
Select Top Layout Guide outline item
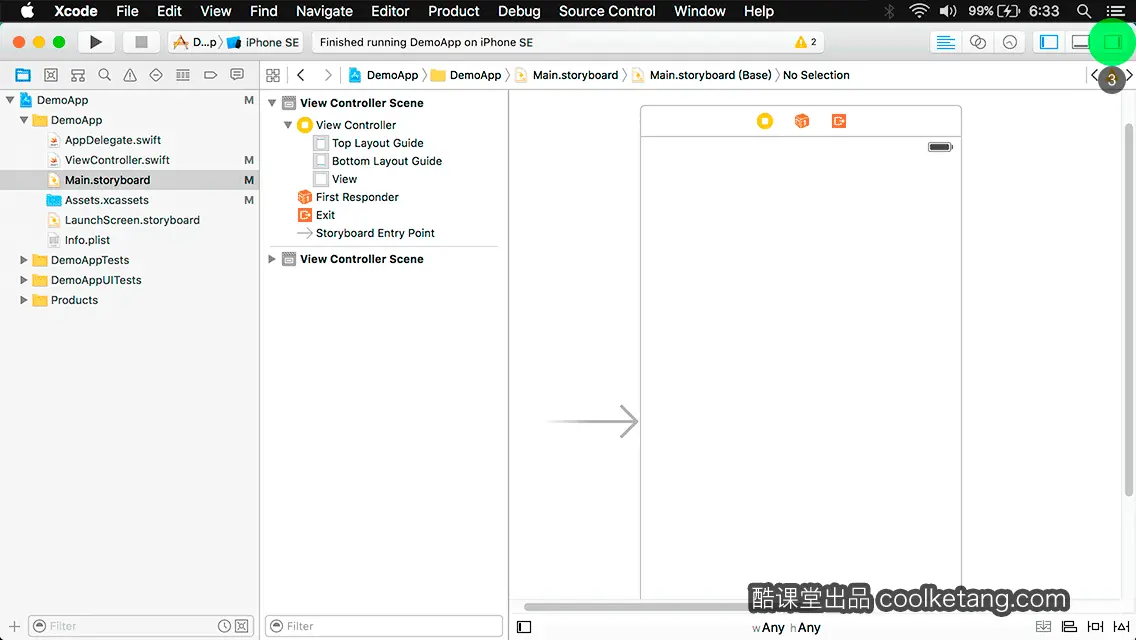(x=377, y=143)
